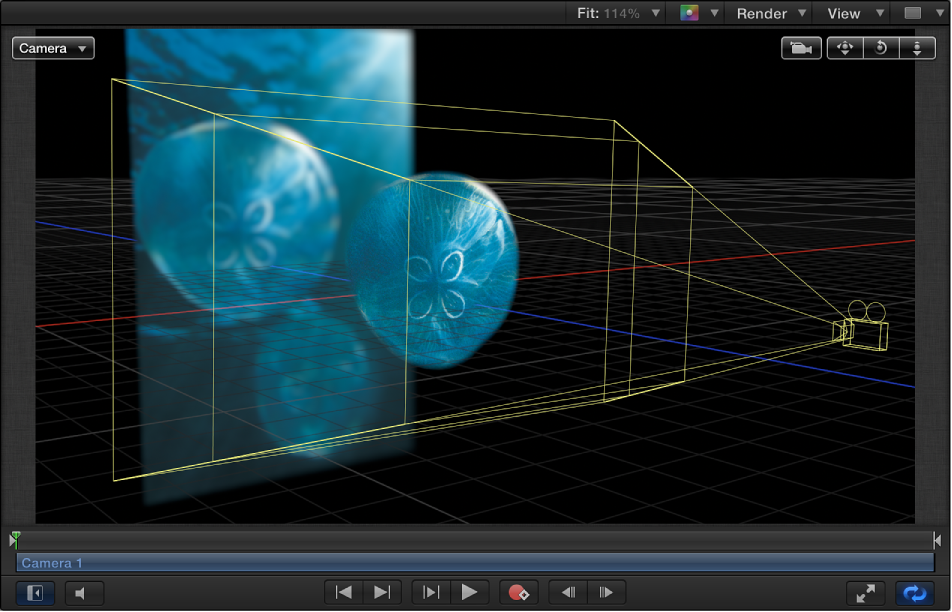Image resolution: width=952 pixels, height=612 pixels.
Task: Click the green playhead marker on the timeline
Action: [14, 540]
